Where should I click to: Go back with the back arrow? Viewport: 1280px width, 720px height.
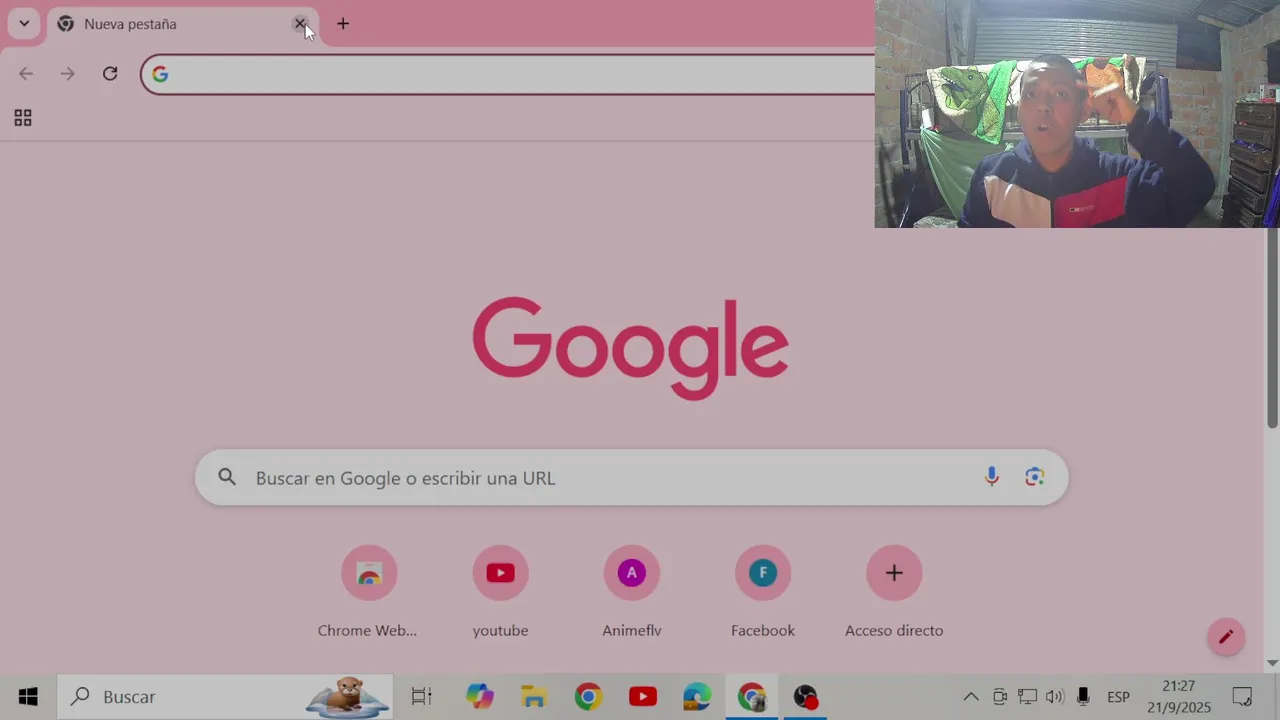pyautogui.click(x=26, y=73)
